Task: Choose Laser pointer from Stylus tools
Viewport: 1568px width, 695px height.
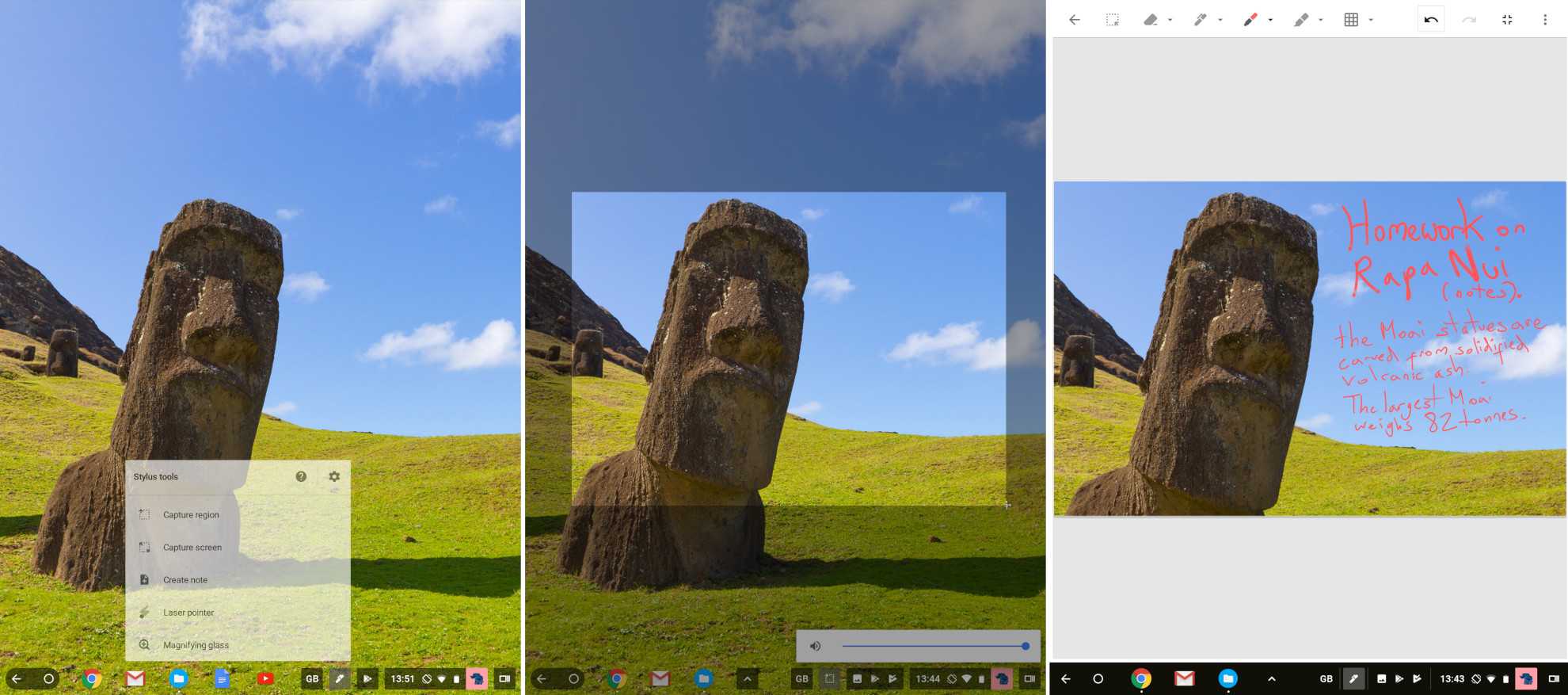Action: 188,613
